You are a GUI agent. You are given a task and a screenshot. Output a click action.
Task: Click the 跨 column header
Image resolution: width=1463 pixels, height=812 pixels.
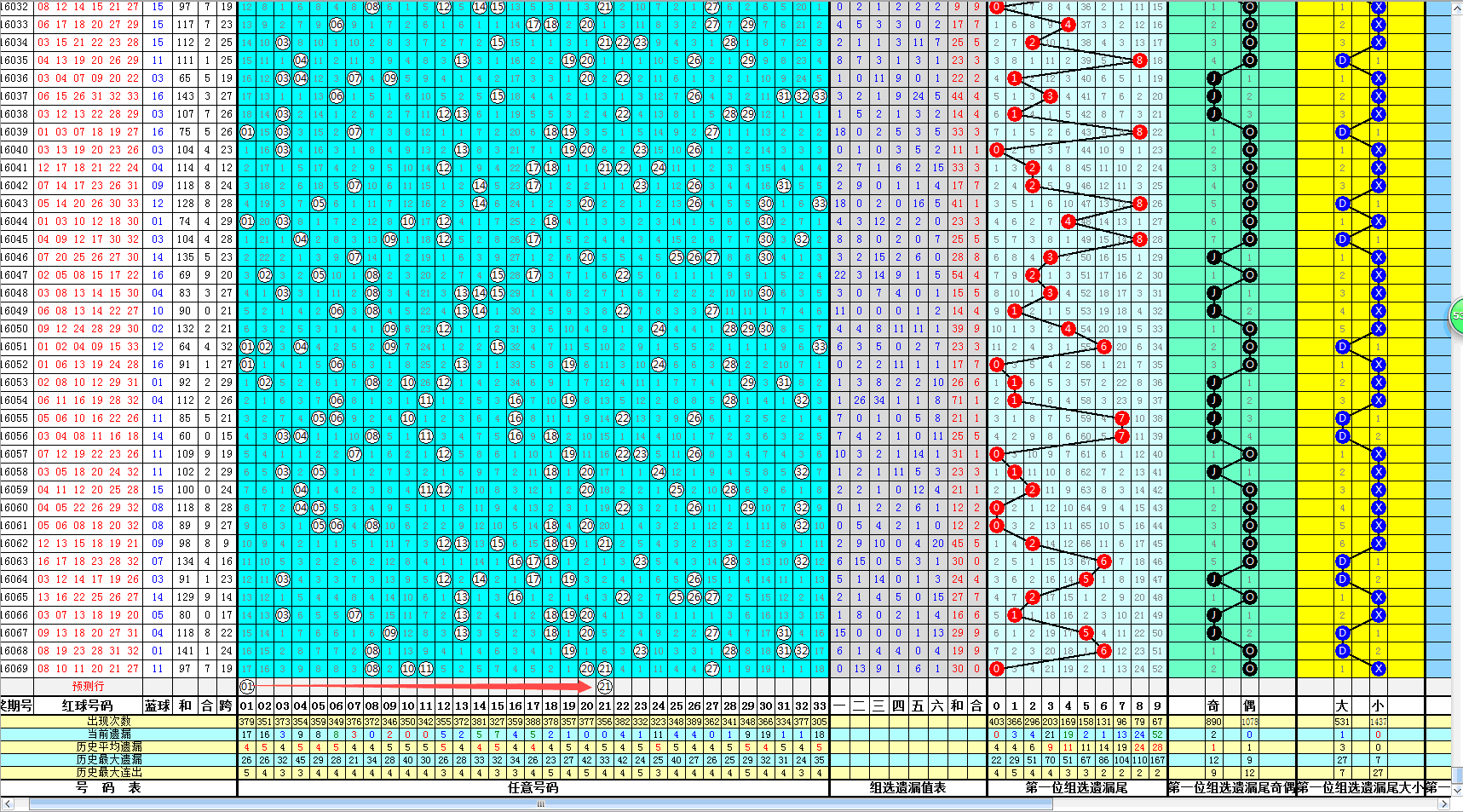click(x=226, y=705)
